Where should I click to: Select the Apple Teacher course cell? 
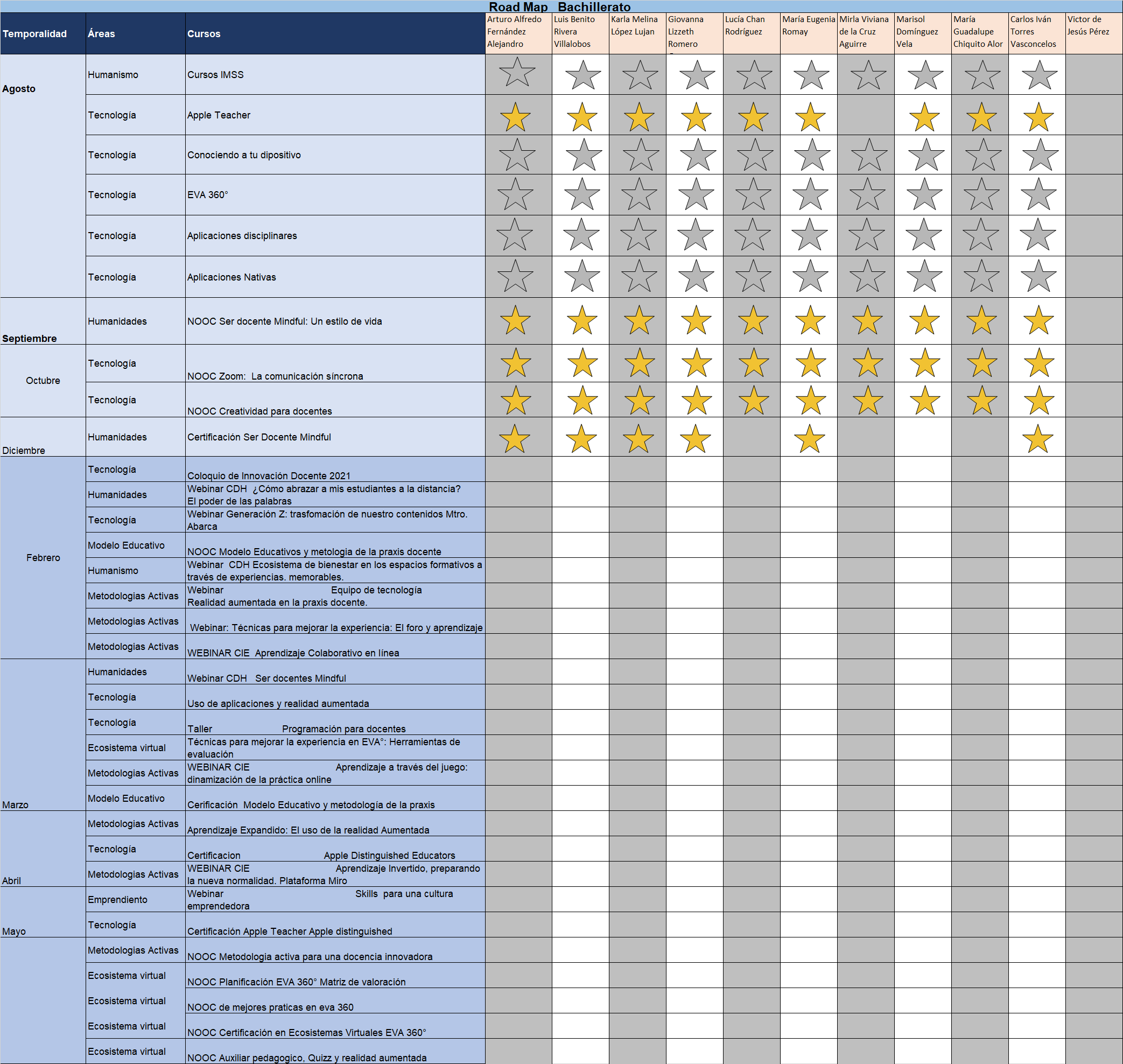tap(335, 115)
